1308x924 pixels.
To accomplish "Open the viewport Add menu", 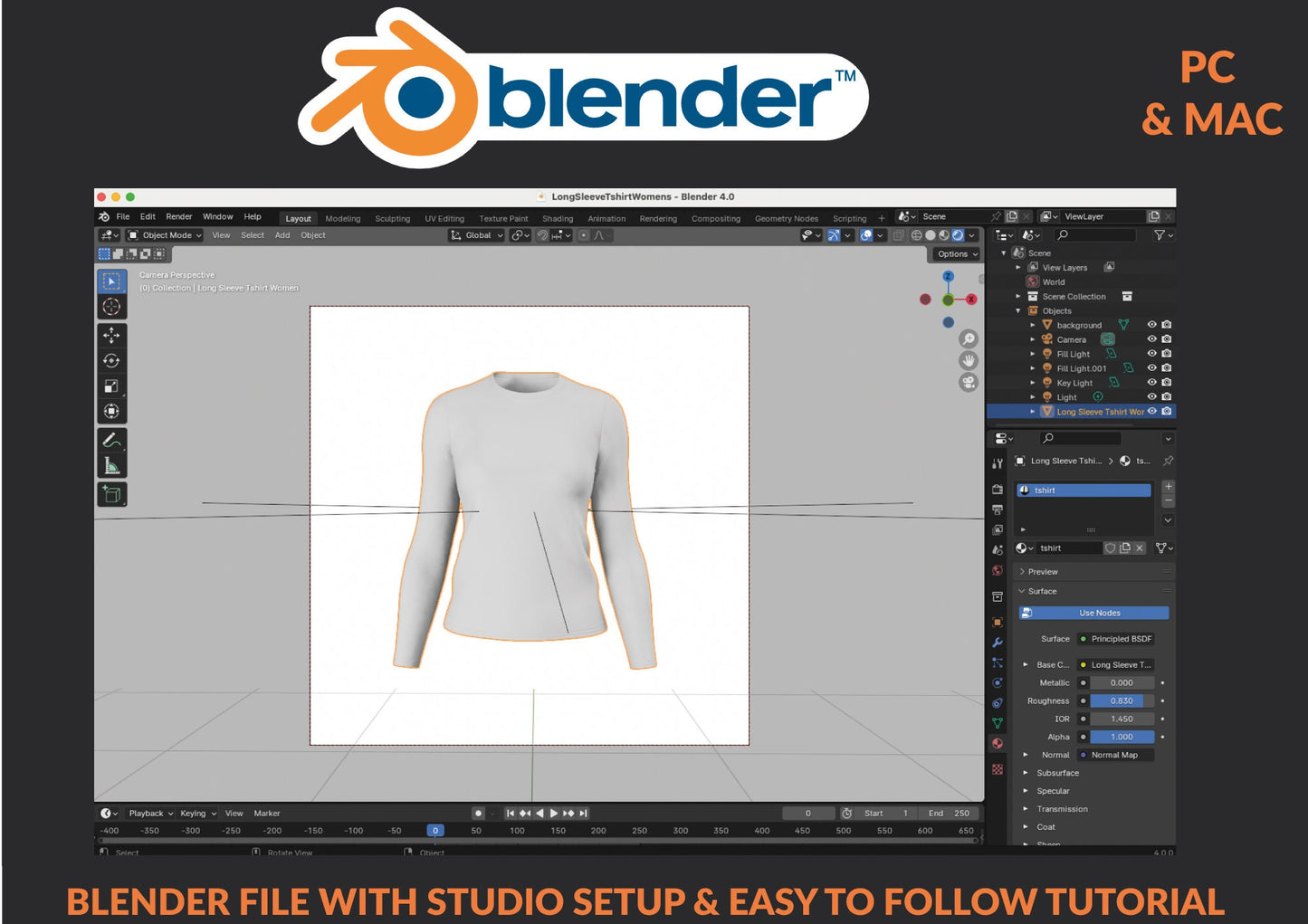I will click(x=282, y=235).
